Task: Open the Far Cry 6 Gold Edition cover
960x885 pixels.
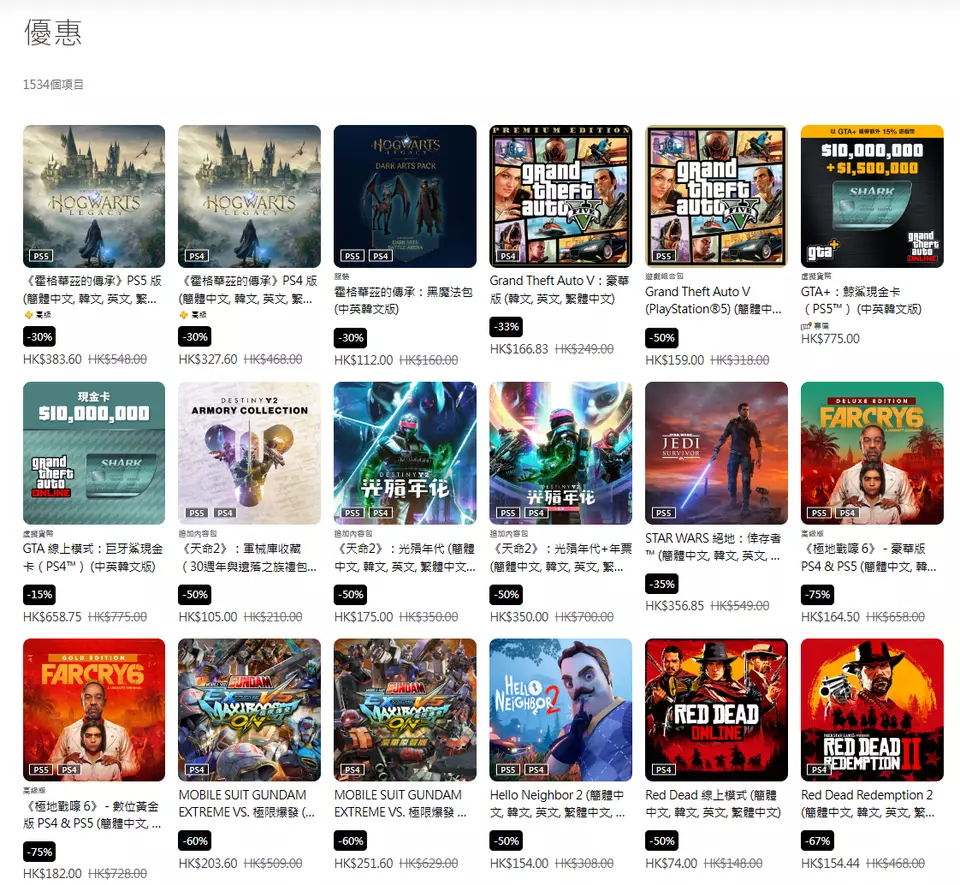Action: 94,710
